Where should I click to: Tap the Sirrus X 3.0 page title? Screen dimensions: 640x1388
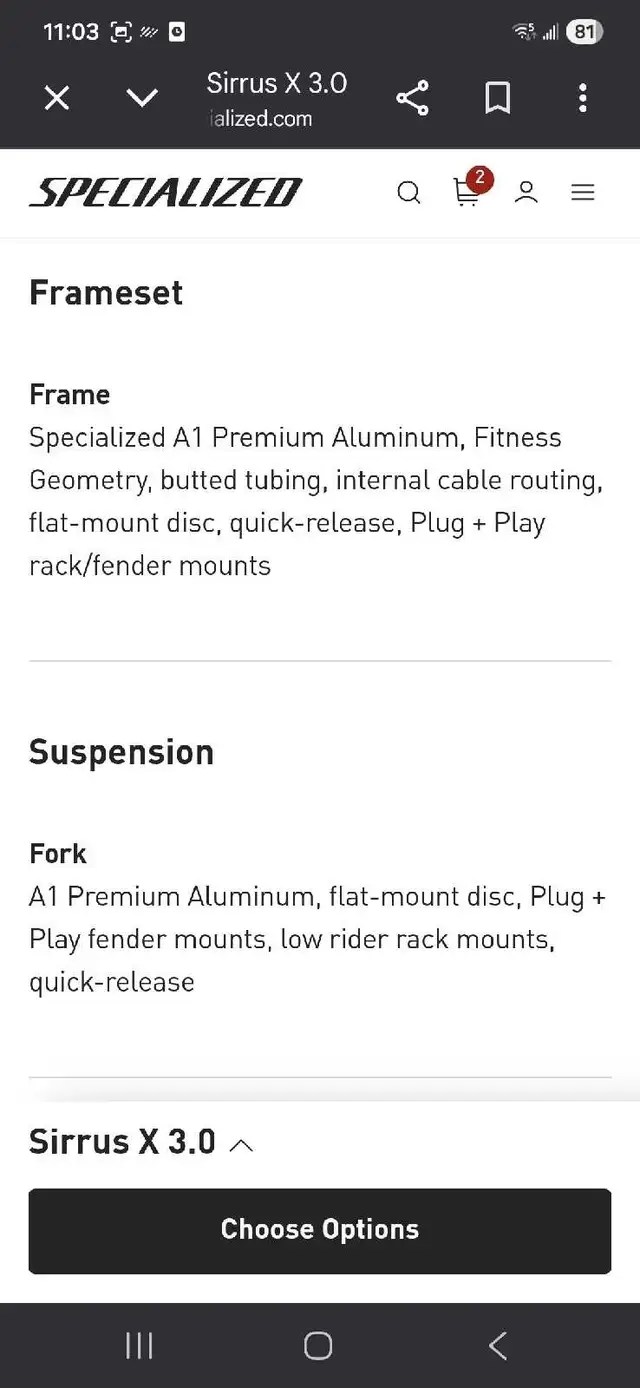point(276,83)
